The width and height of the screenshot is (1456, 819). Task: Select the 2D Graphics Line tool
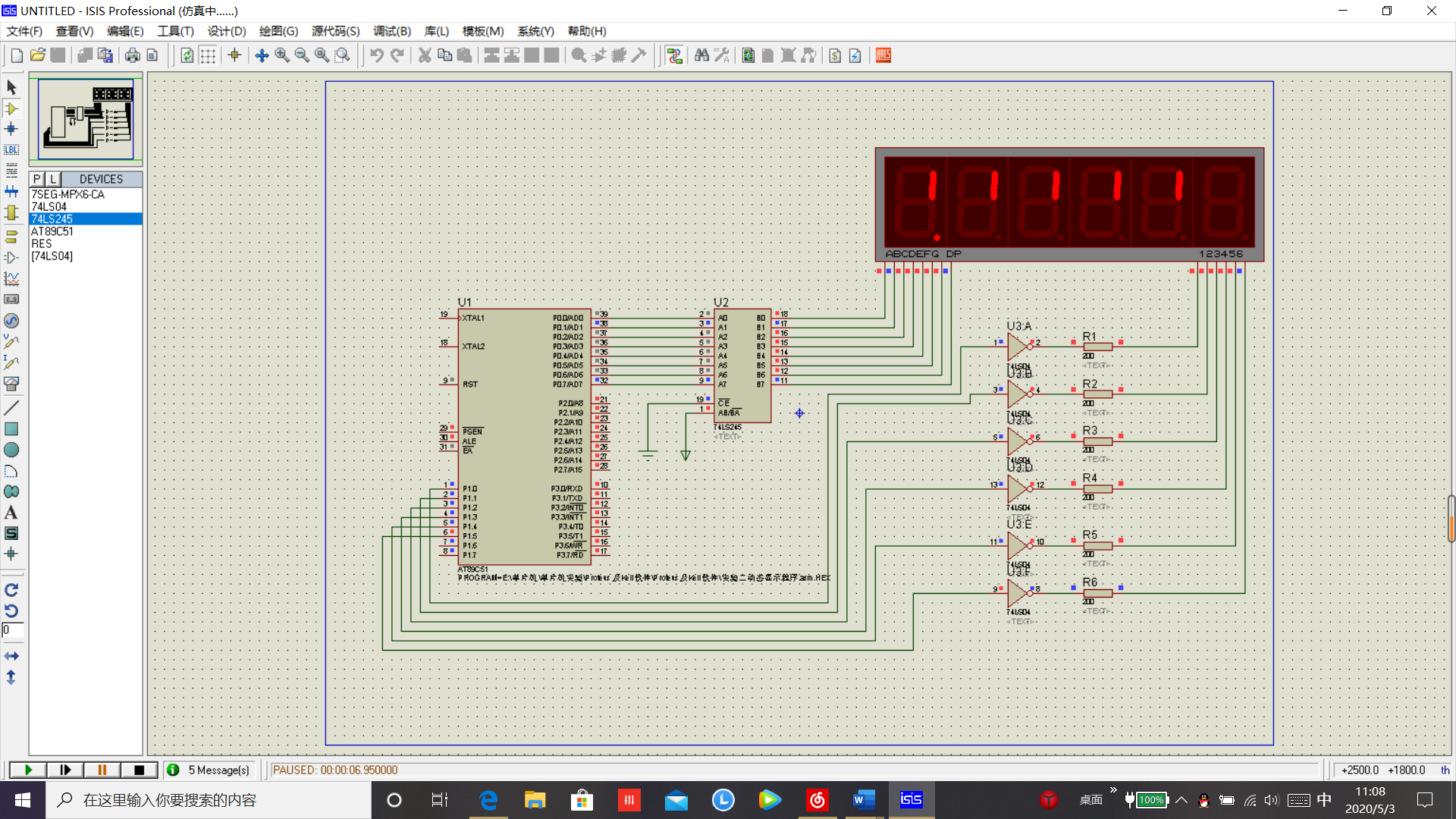11,408
